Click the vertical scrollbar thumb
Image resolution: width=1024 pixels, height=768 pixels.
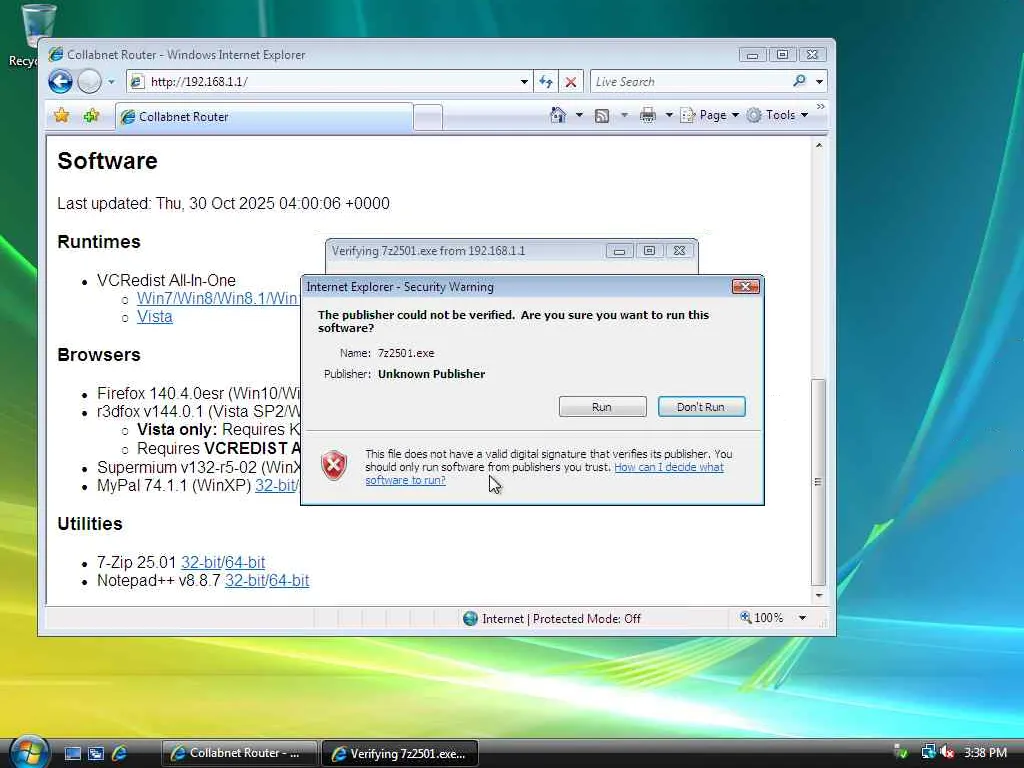point(818,482)
